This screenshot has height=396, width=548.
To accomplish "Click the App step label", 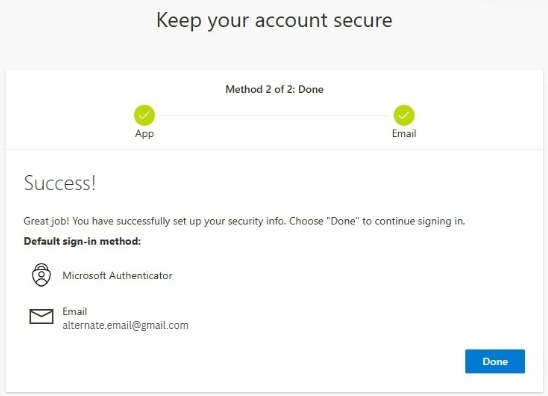I will click(x=144, y=134).
